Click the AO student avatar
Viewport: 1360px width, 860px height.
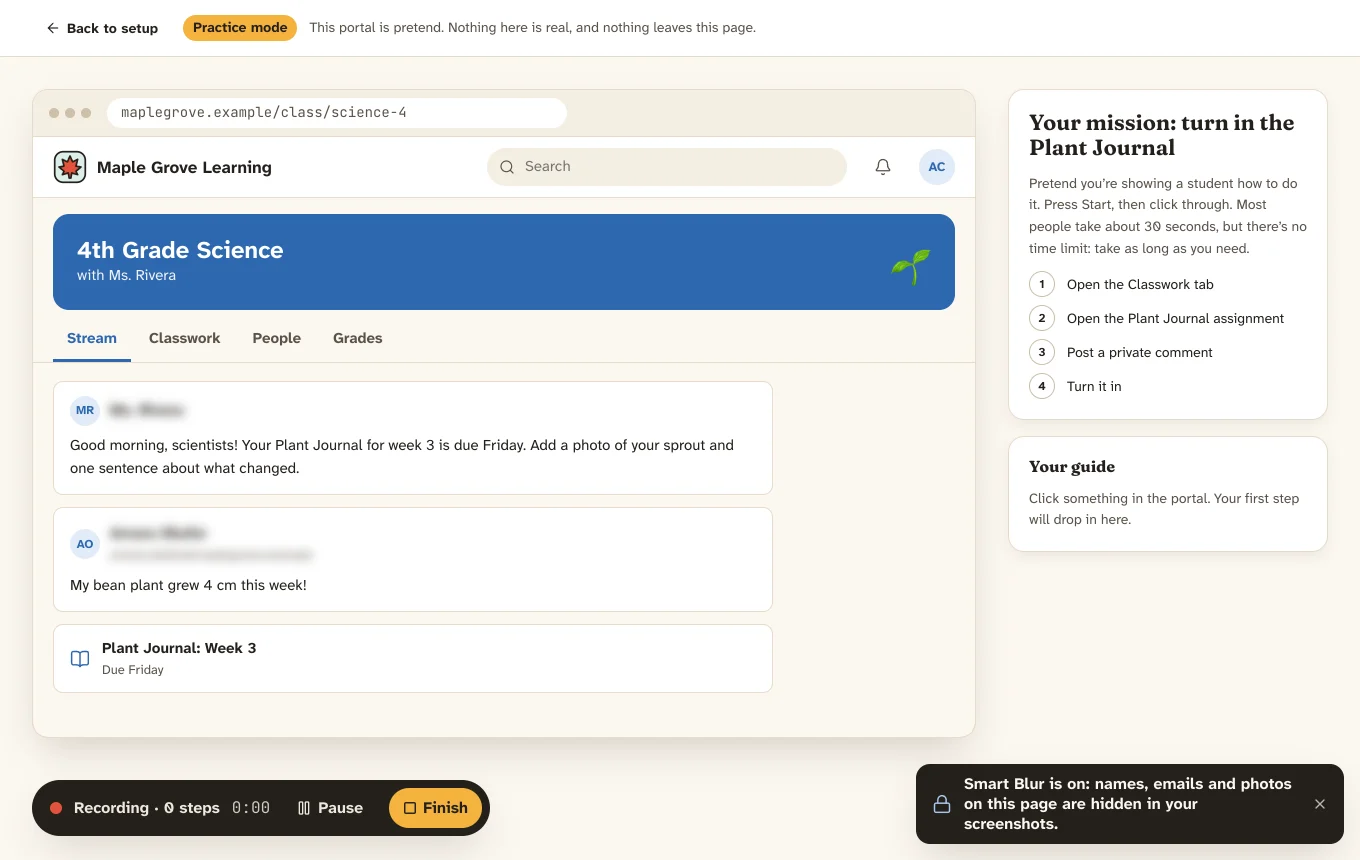pos(85,544)
